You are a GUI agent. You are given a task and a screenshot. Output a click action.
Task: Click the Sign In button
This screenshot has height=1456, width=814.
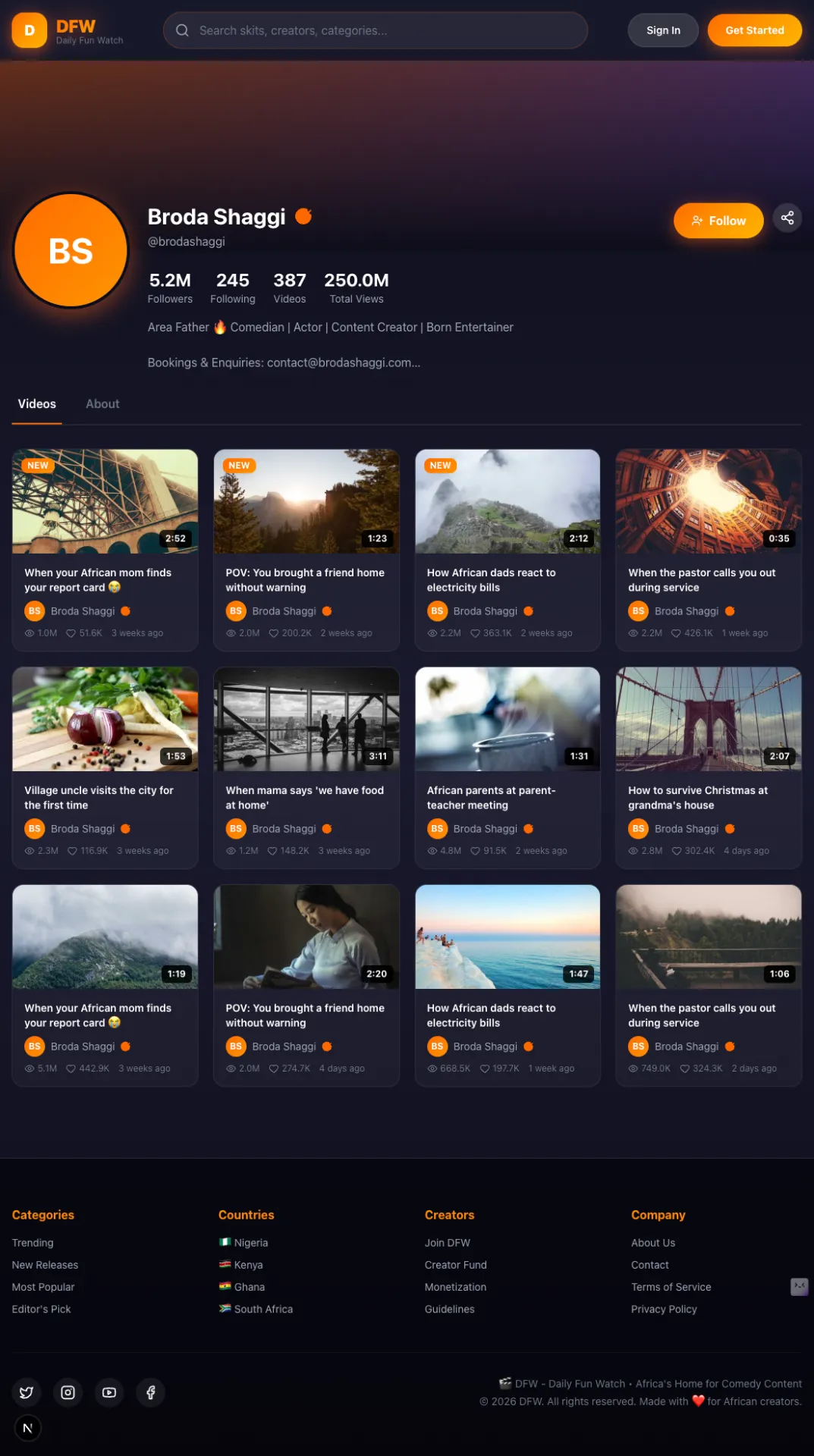[662, 30]
